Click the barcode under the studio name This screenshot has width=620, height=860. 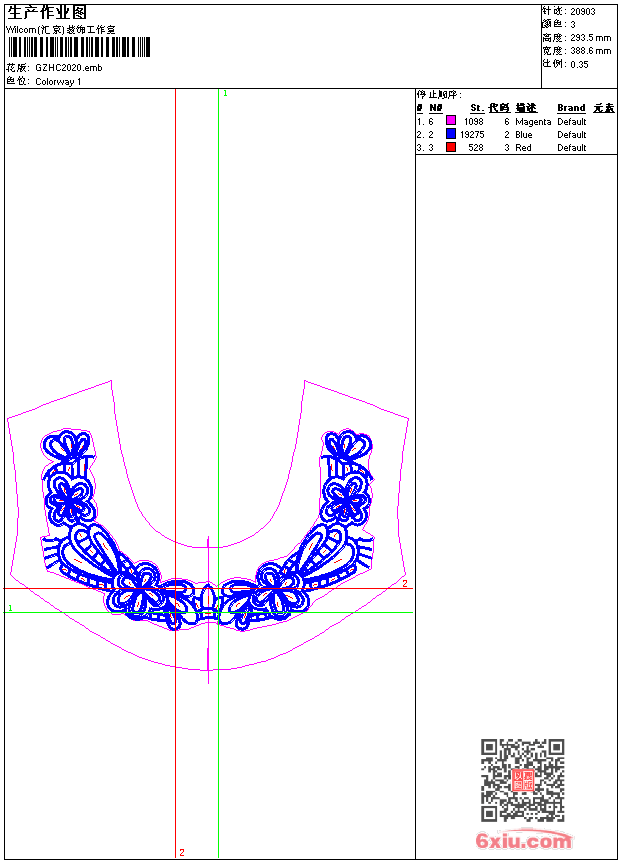(79, 47)
